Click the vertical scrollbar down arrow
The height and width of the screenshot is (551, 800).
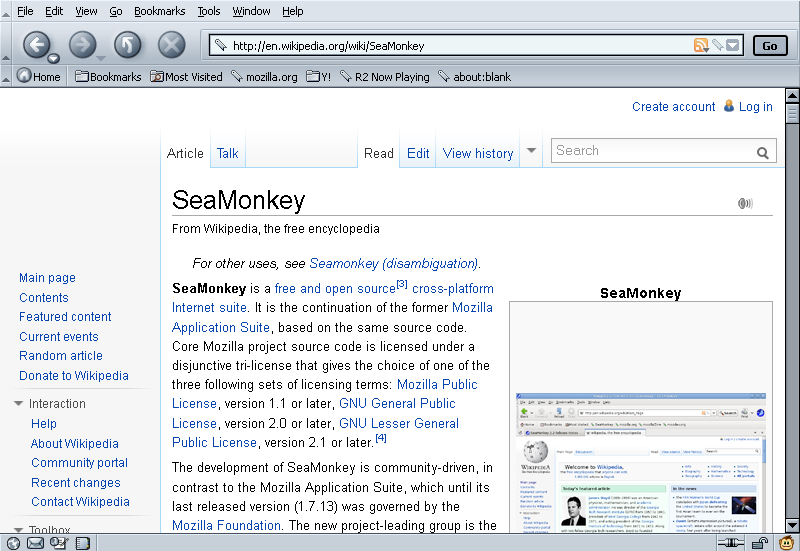(x=792, y=525)
